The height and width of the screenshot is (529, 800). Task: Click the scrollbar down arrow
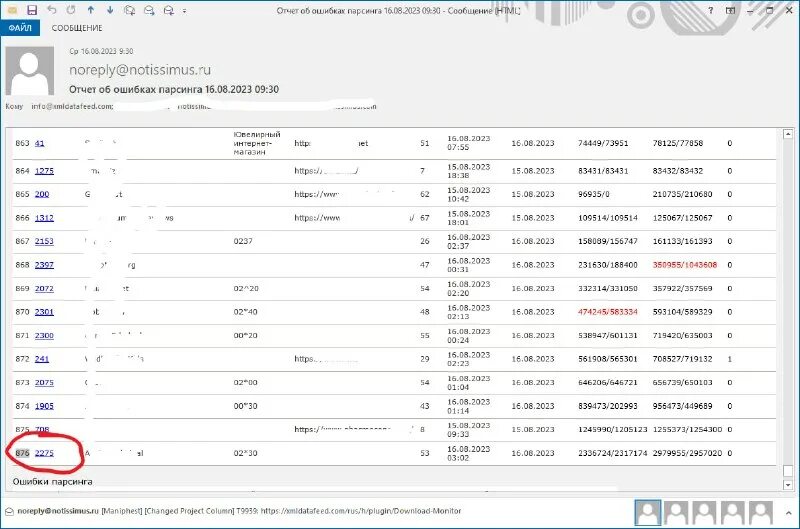788,485
